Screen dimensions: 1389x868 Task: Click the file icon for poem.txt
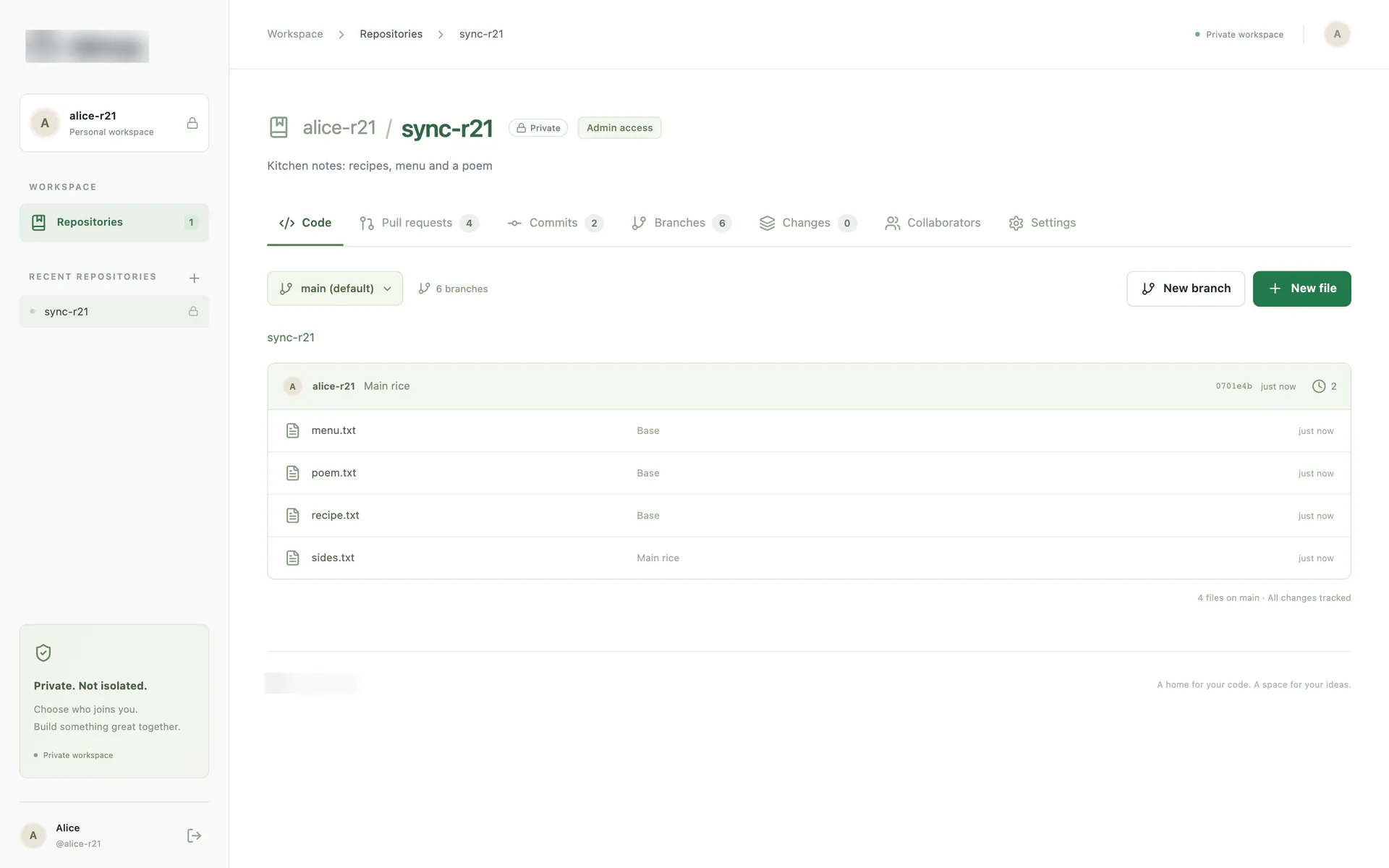pyautogui.click(x=292, y=473)
